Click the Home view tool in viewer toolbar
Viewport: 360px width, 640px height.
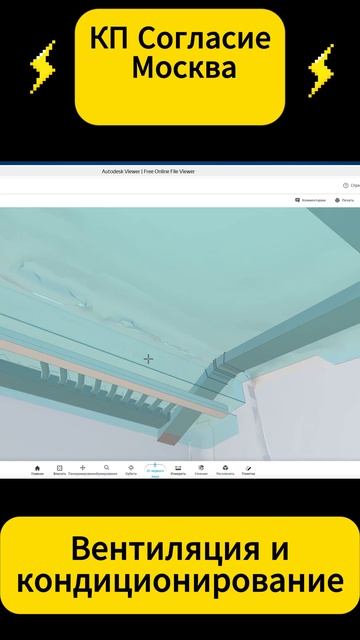click(x=37, y=470)
